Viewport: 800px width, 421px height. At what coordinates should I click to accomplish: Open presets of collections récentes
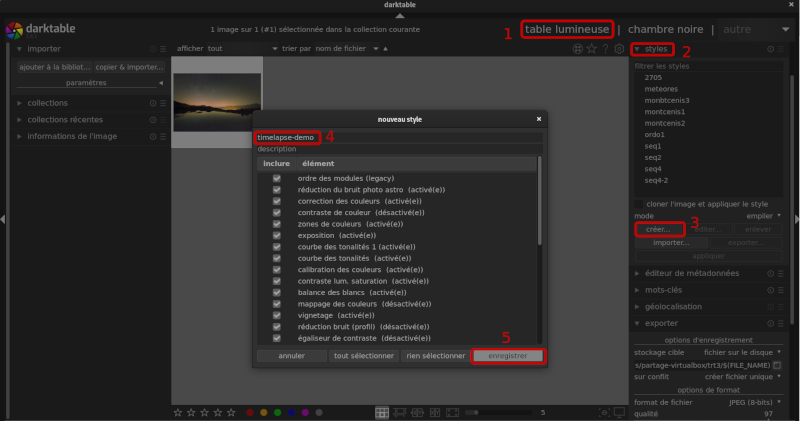(x=163, y=120)
